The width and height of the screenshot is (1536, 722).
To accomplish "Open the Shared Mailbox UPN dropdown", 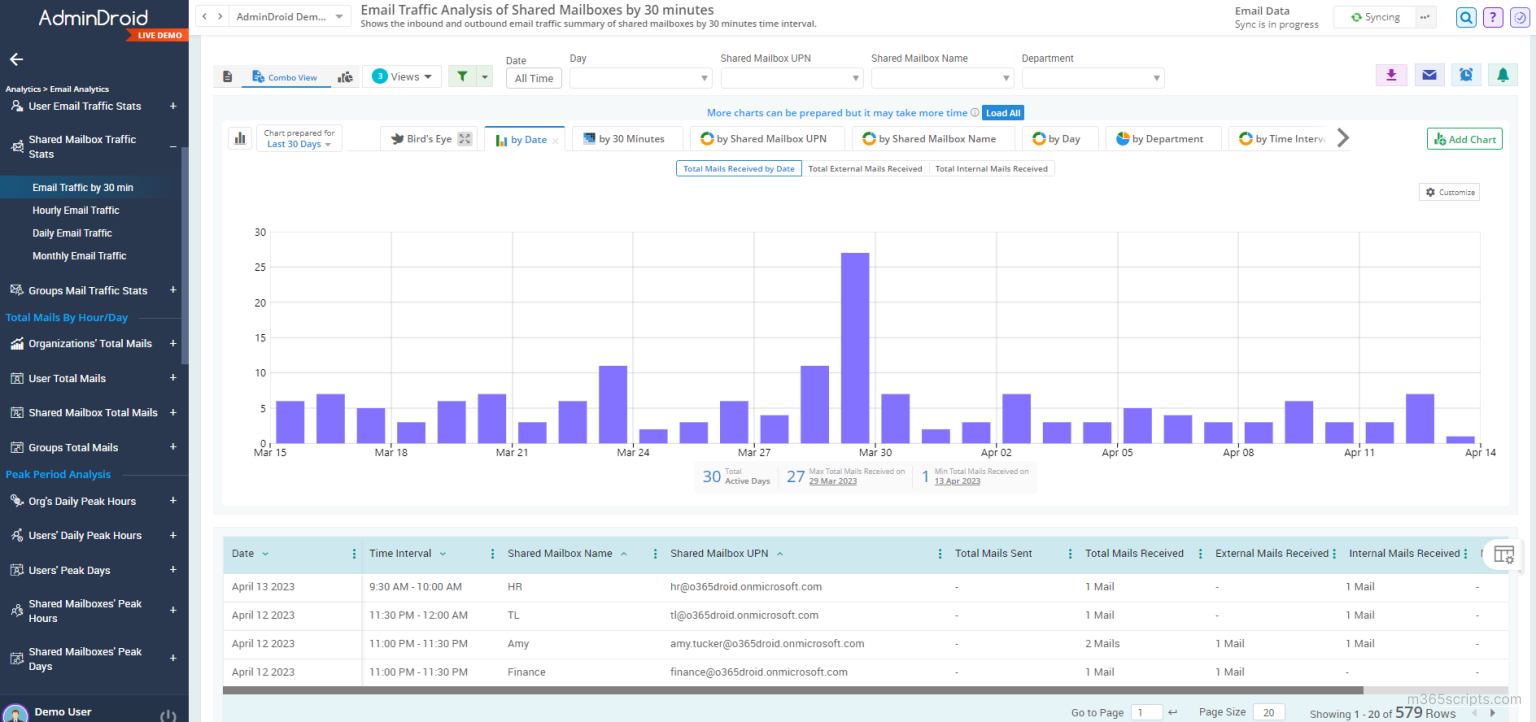I will coord(790,77).
